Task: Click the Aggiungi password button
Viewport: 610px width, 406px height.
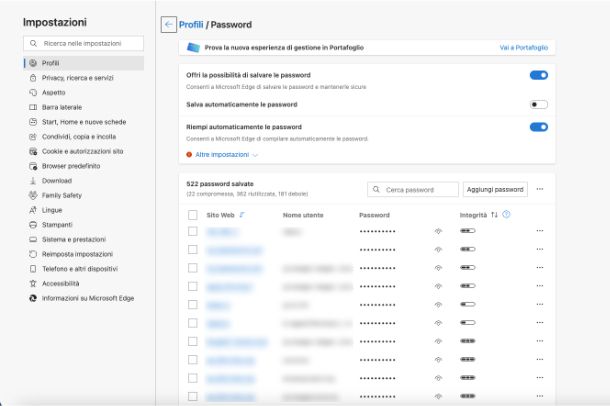Action: [495, 189]
